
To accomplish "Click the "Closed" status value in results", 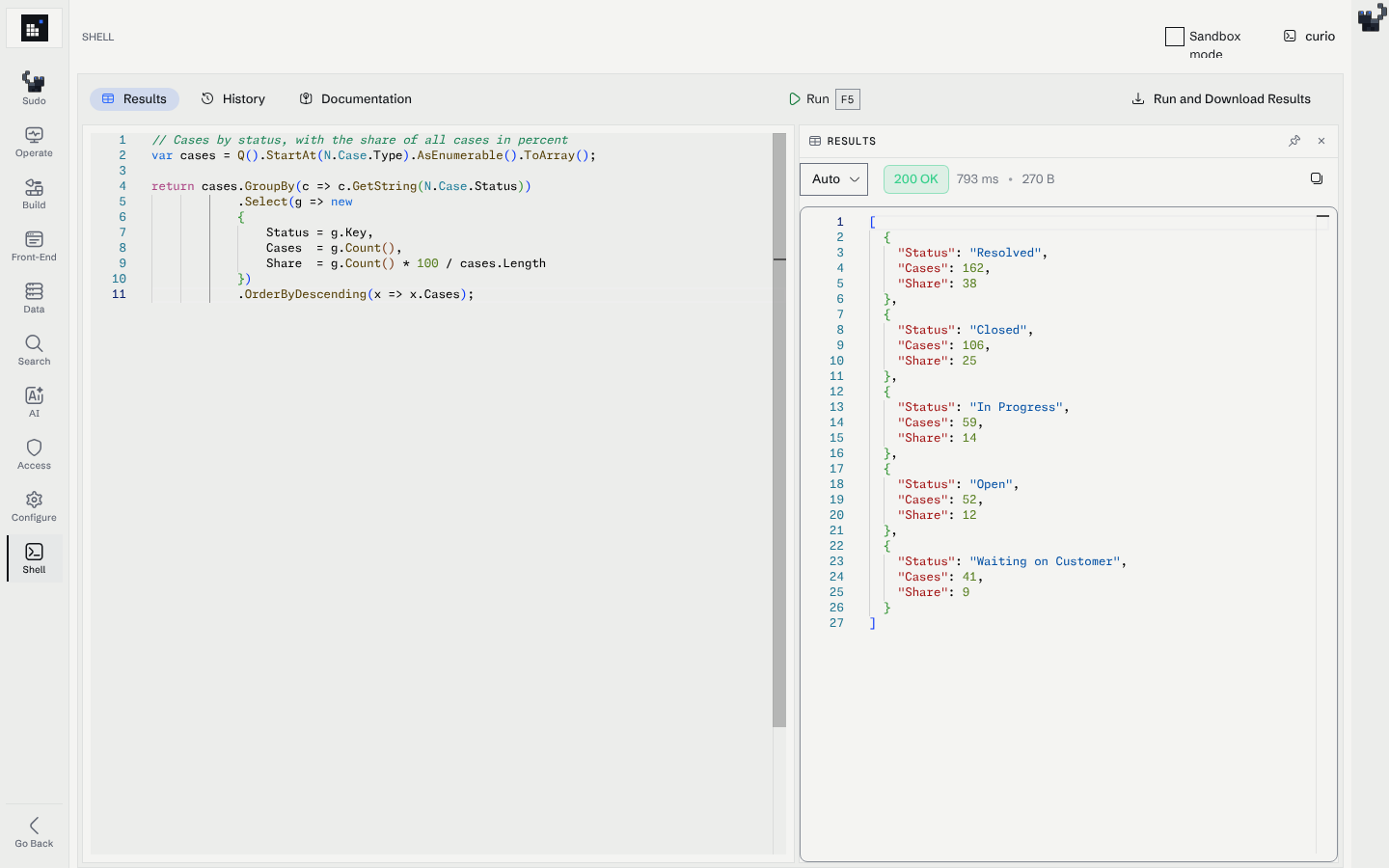I will tap(998, 330).
